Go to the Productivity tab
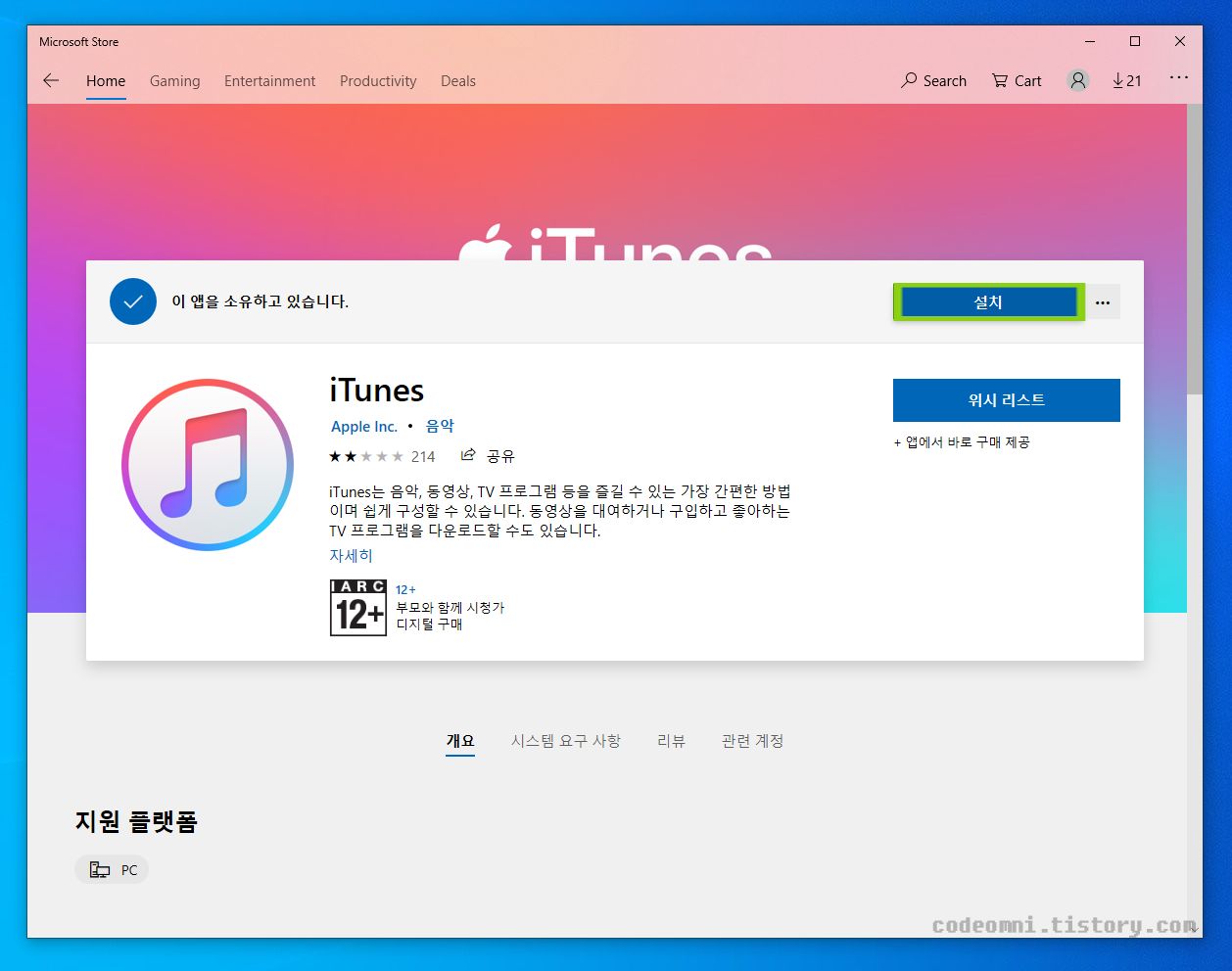 click(x=378, y=81)
